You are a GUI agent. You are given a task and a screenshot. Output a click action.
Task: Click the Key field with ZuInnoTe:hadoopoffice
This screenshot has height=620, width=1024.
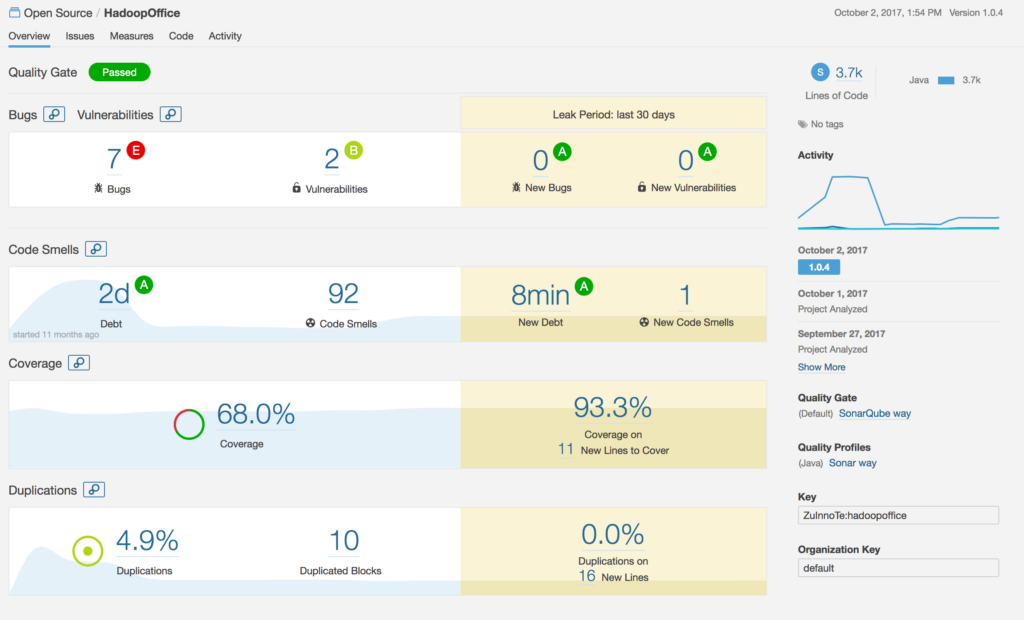click(x=898, y=515)
